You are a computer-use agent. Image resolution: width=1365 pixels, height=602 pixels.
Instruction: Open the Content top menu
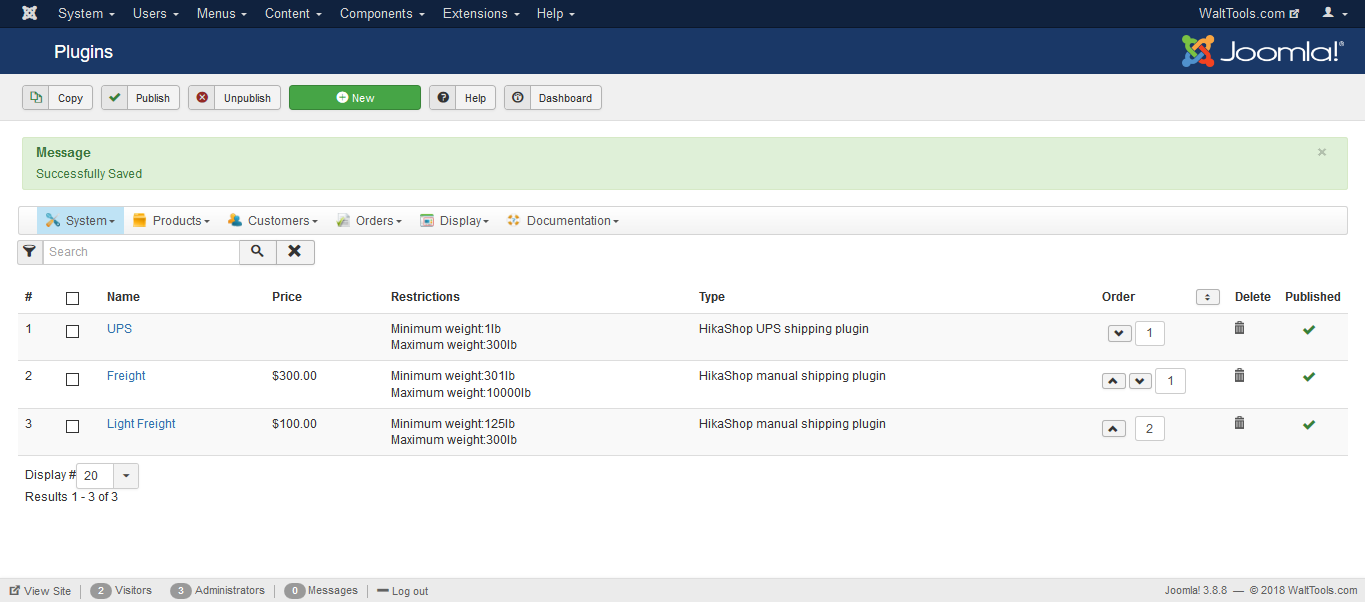(x=293, y=13)
